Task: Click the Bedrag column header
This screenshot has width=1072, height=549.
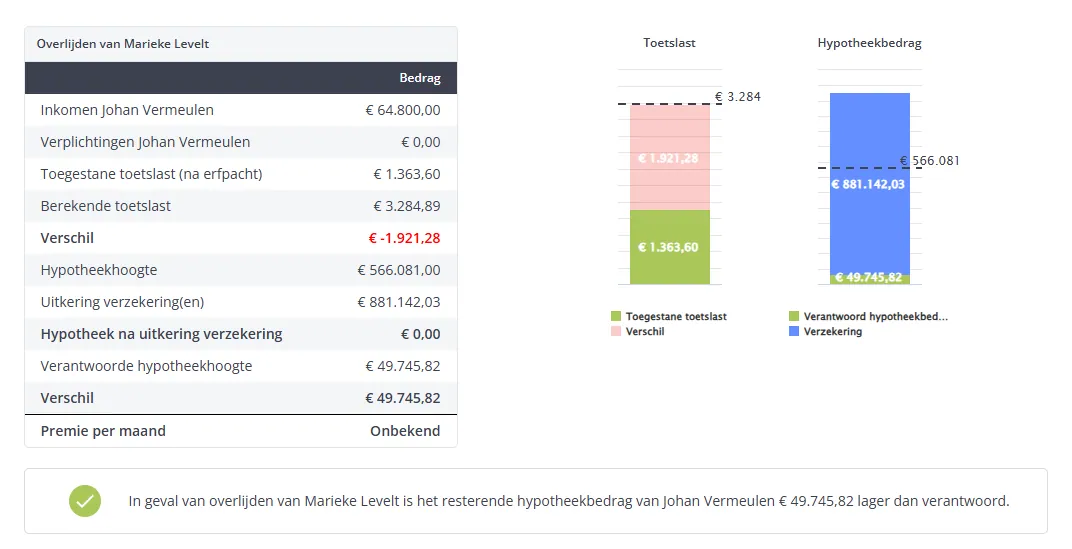Action: (x=420, y=78)
